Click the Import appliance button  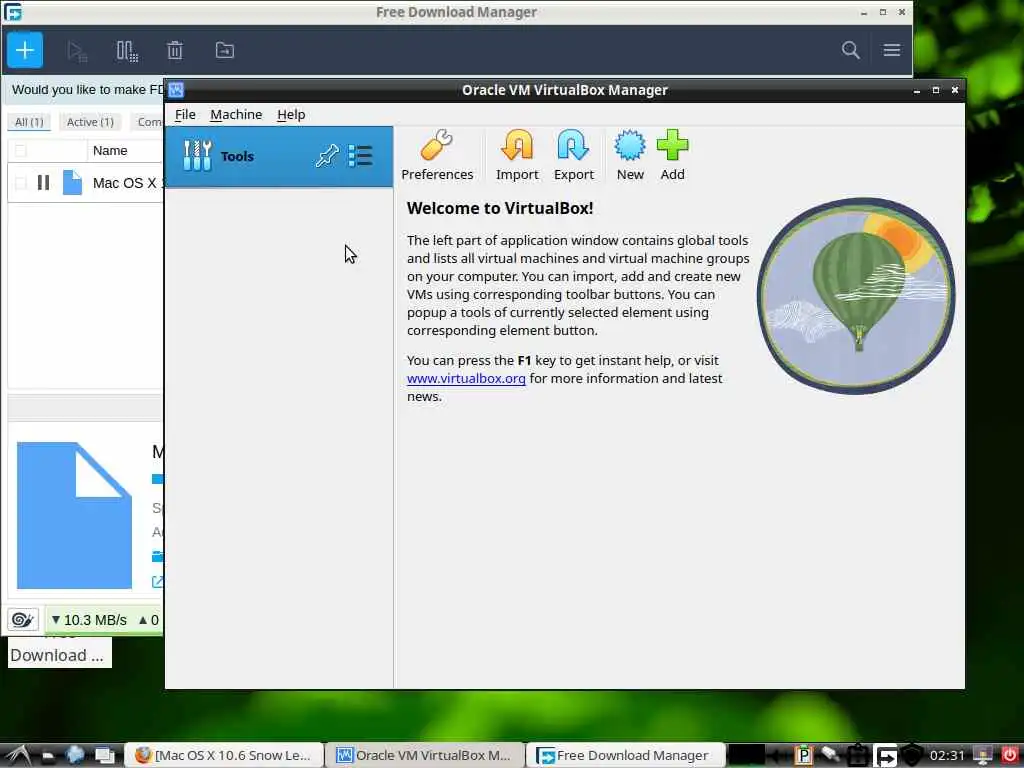pyautogui.click(x=517, y=155)
